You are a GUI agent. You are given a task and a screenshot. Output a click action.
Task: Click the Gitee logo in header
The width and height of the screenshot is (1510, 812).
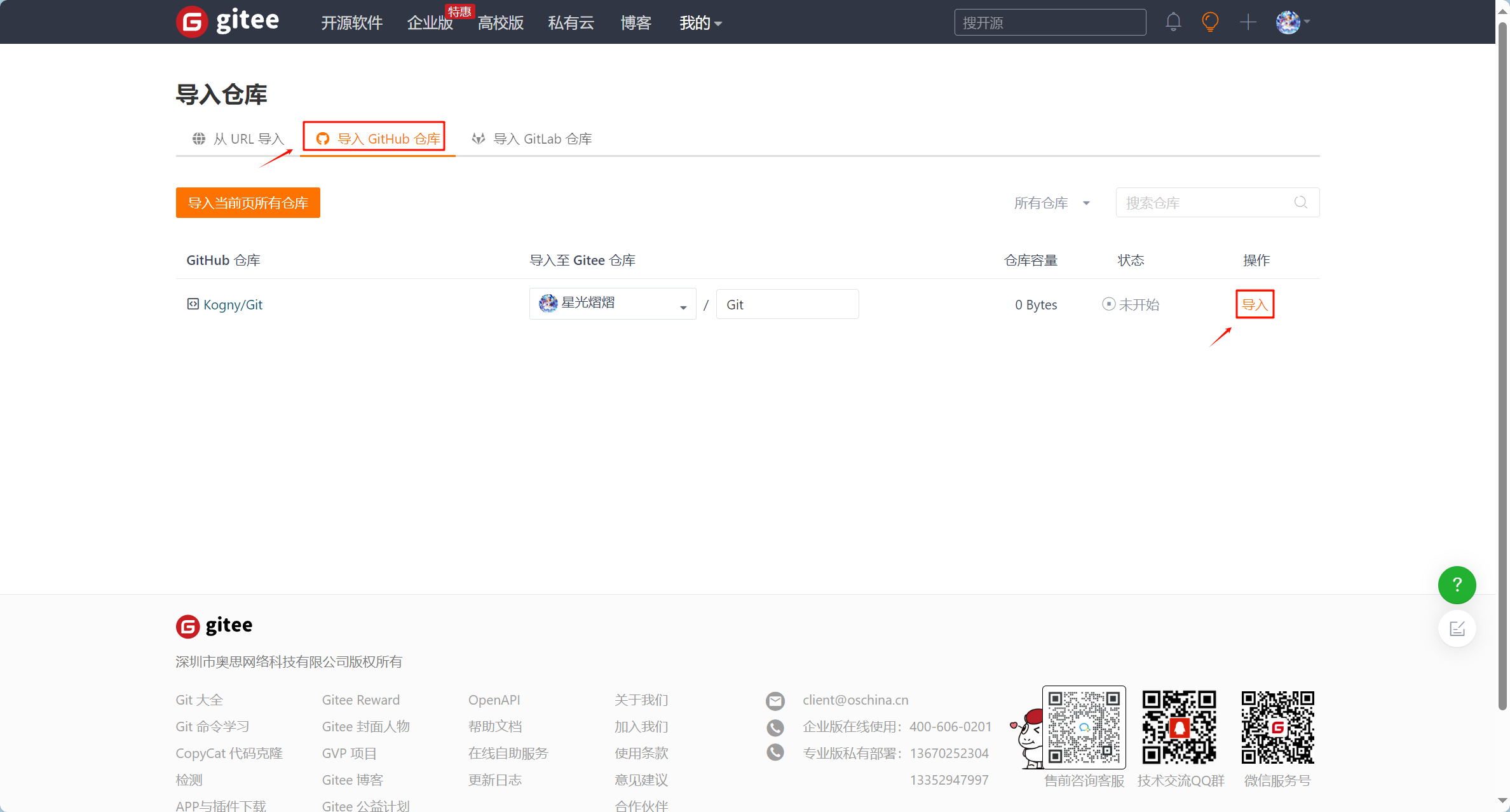[x=228, y=22]
